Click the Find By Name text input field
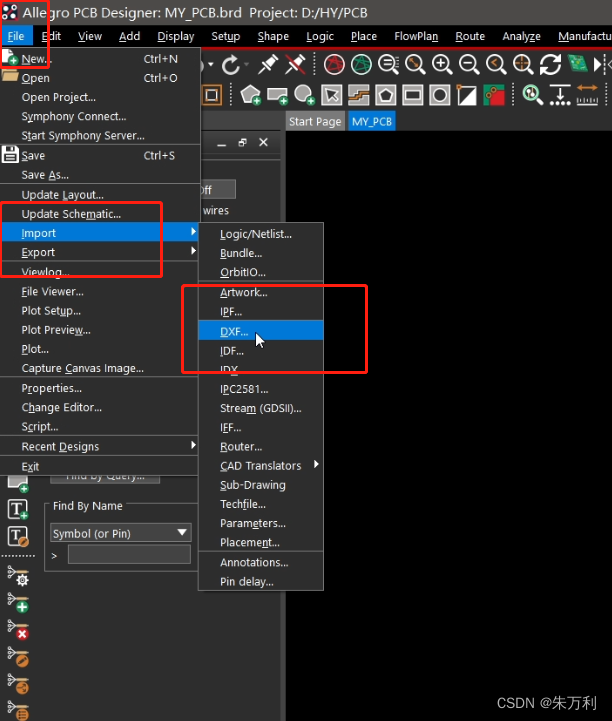 pos(129,554)
